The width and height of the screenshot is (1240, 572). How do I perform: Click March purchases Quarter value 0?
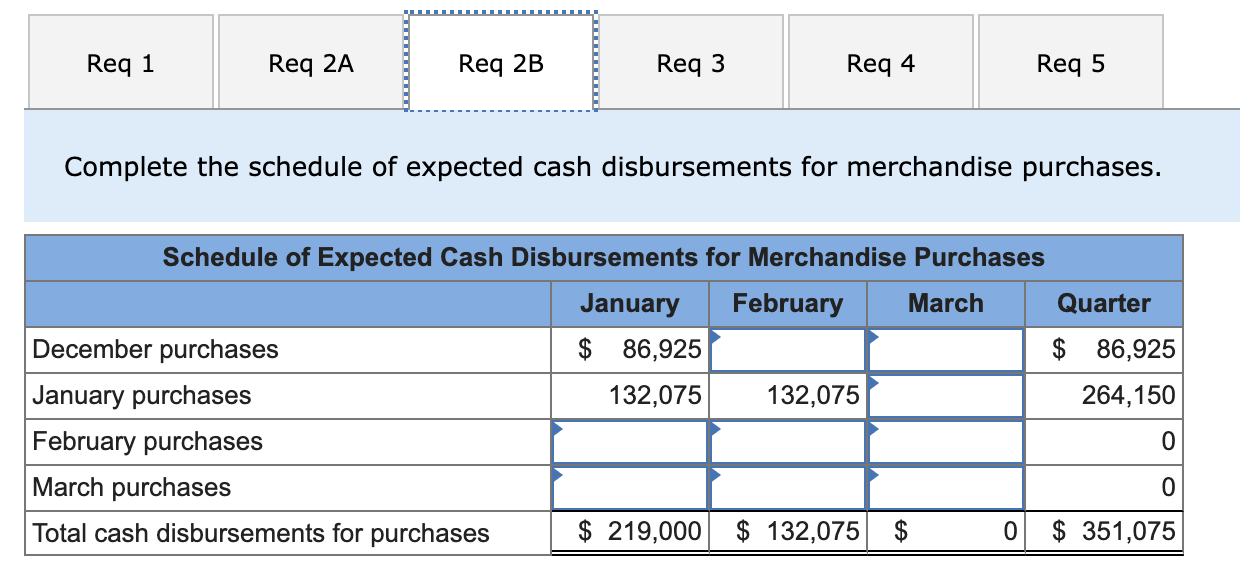[x=1104, y=488]
